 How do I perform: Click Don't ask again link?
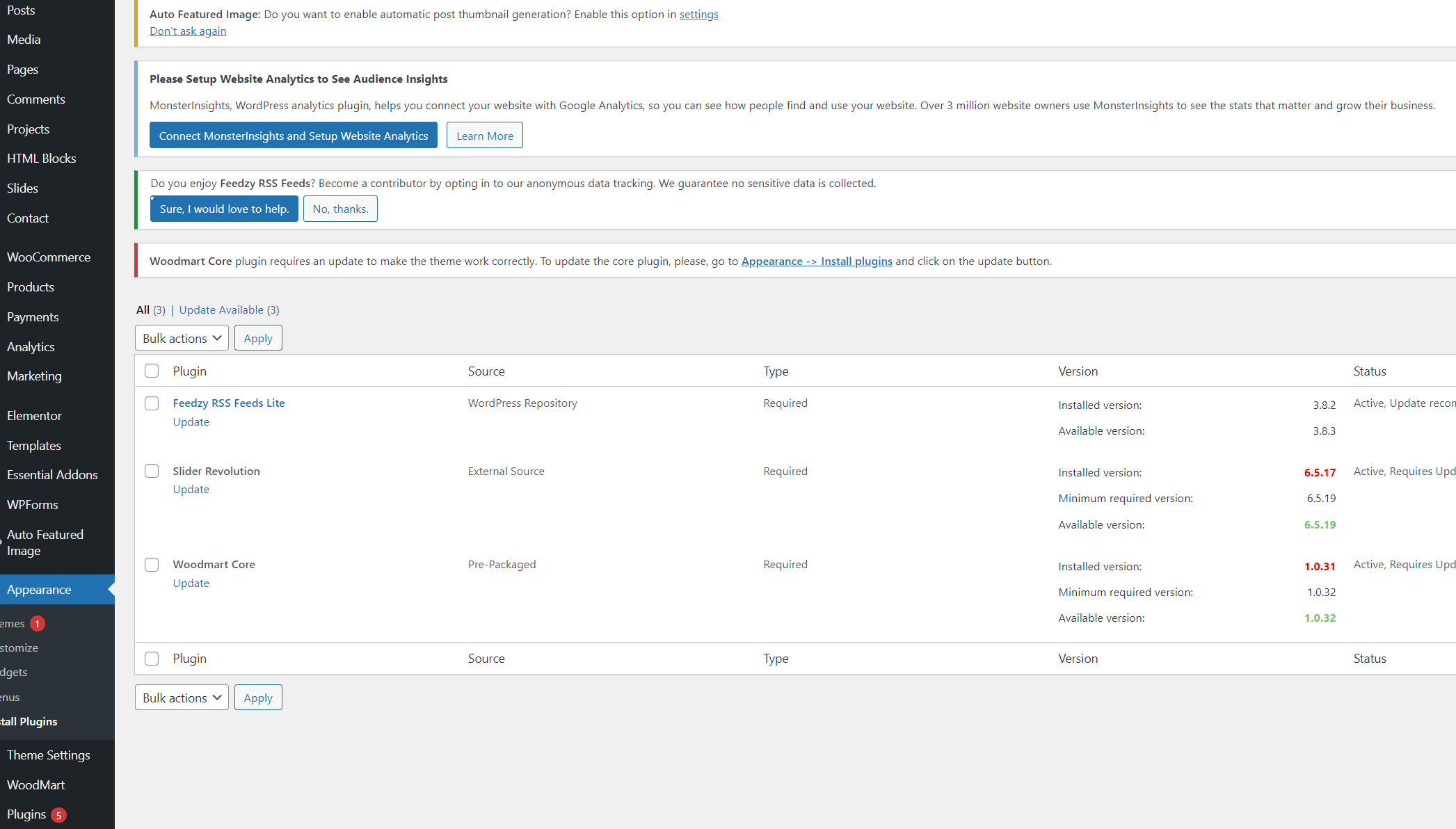188,31
